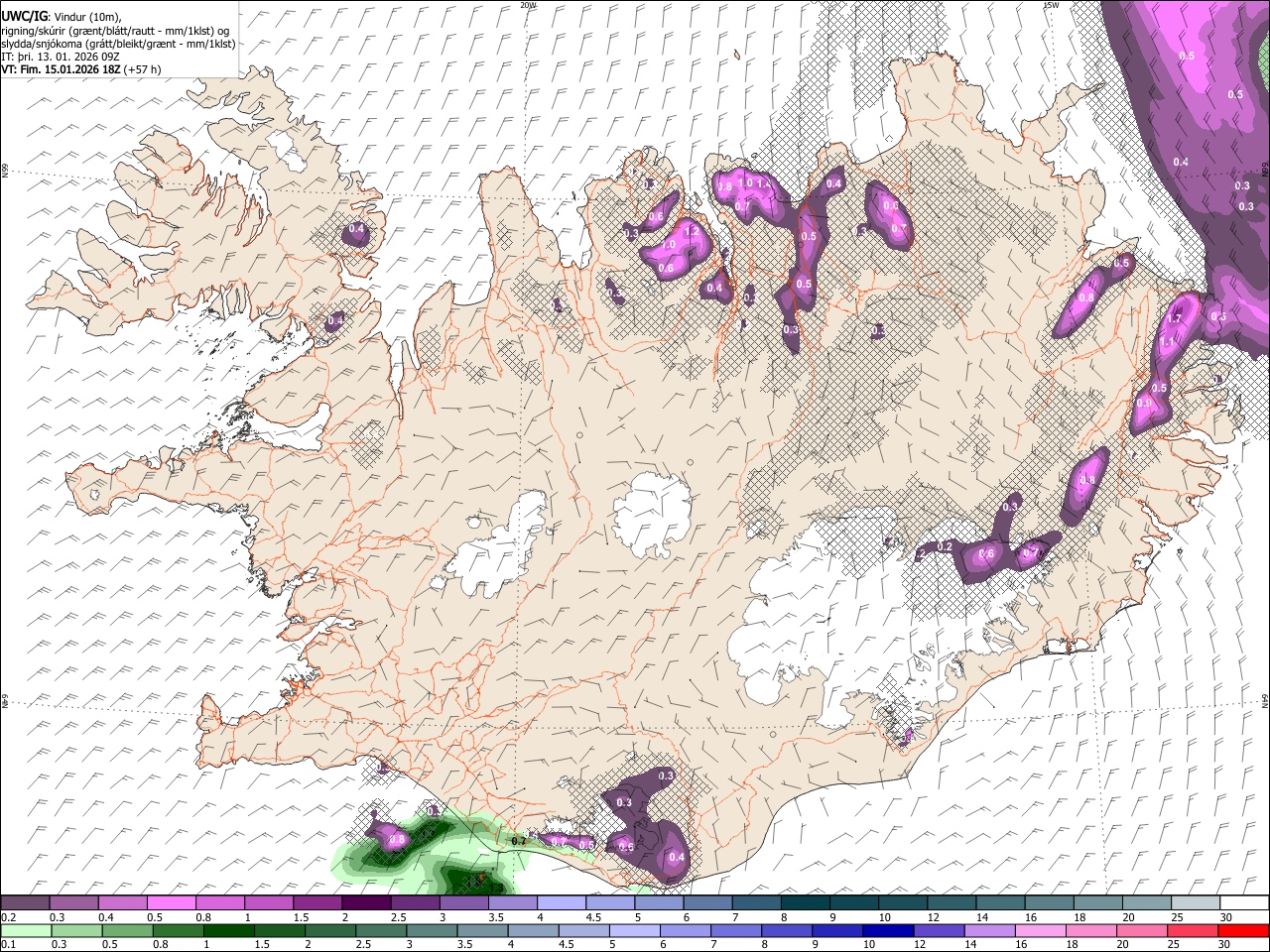Select the dark mauve 0.2 snow-scale swatch
Image resolution: width=1270 pixels, height=952 pixels.
pos(24,902)
